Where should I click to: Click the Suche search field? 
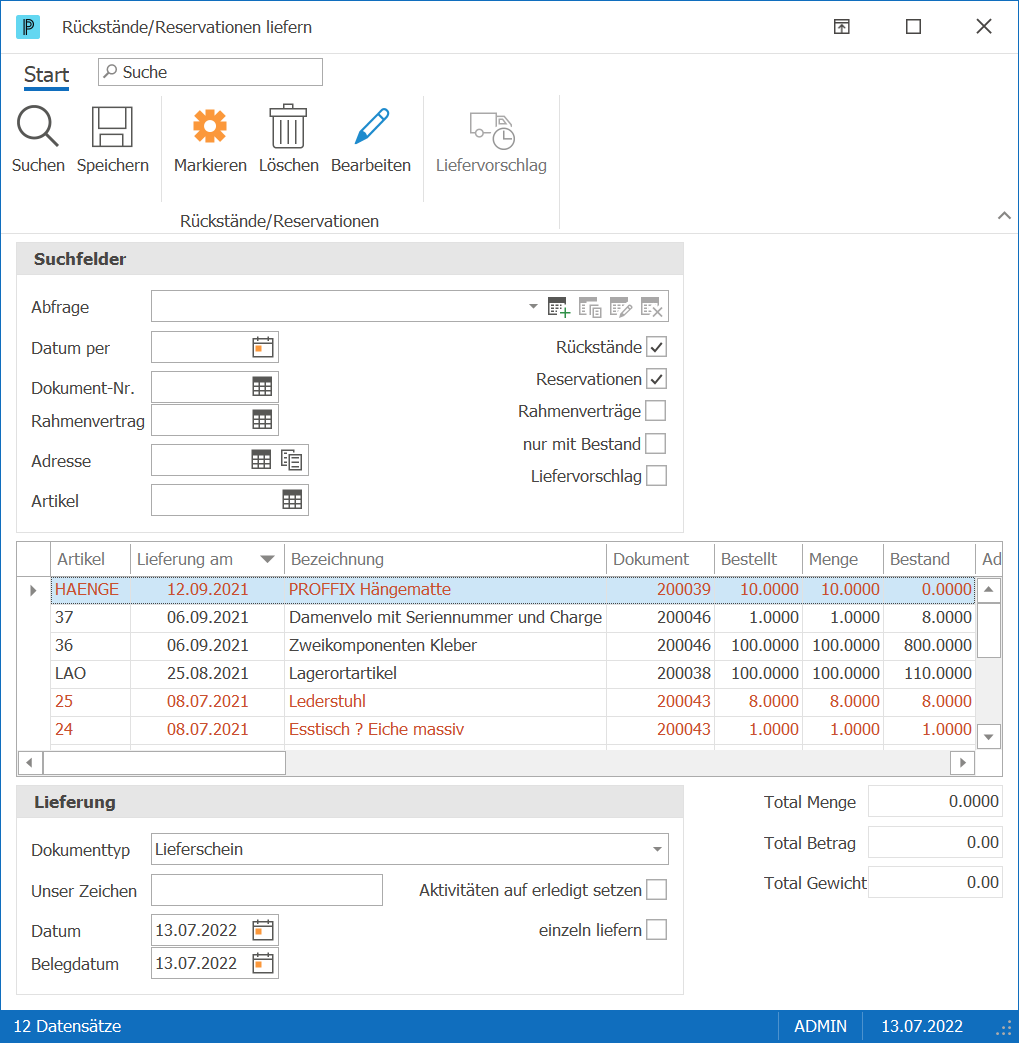coord(210,72)
